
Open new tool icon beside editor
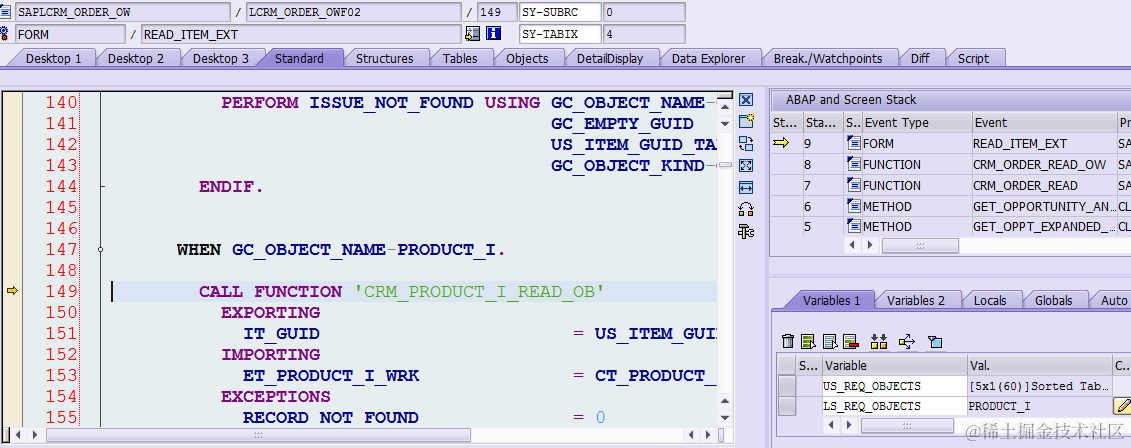(746, 121)
